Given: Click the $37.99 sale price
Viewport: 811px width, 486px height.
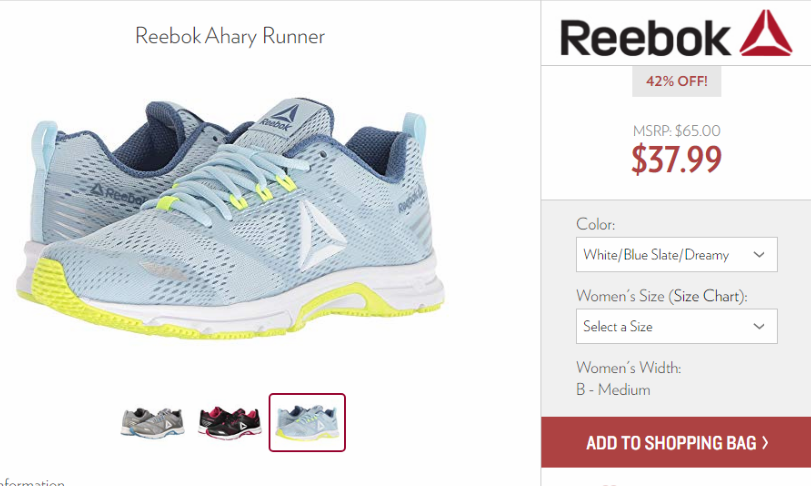Looking at the screenshot, I should [677, 159].
